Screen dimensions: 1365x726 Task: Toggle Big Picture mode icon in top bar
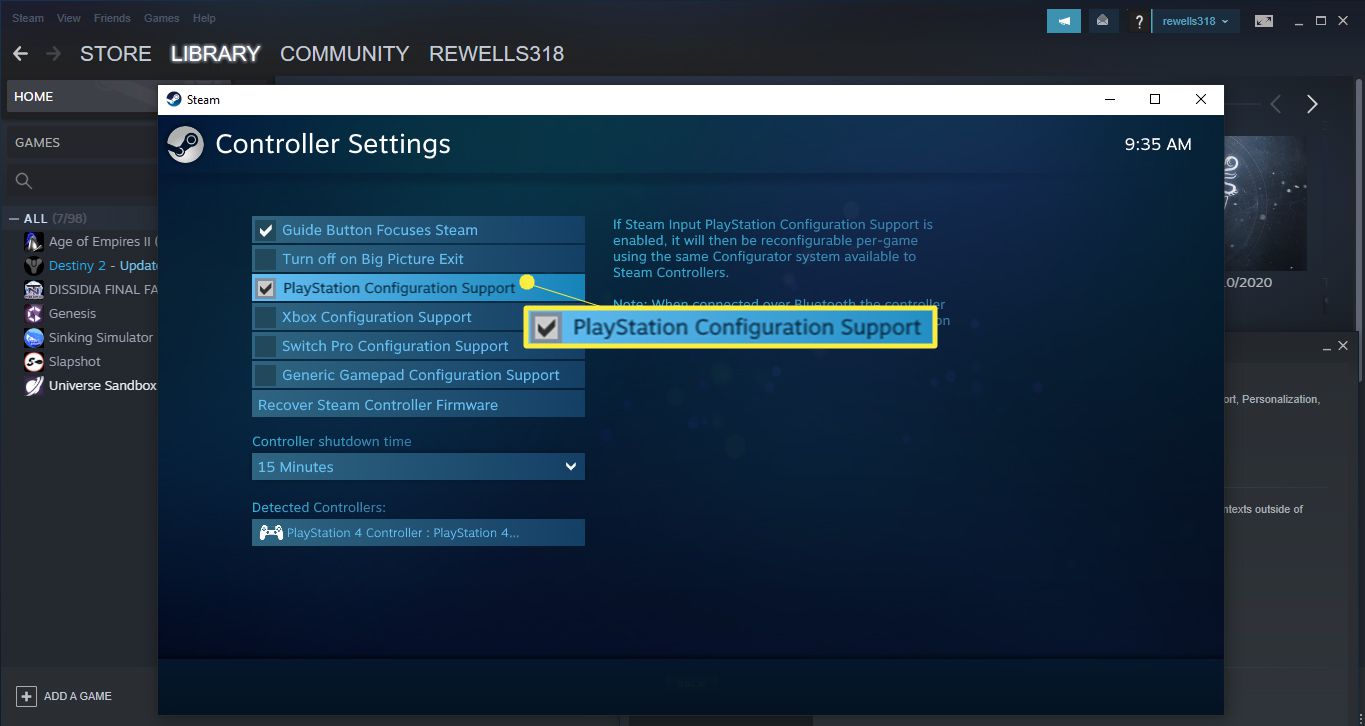coord(1264,21)
